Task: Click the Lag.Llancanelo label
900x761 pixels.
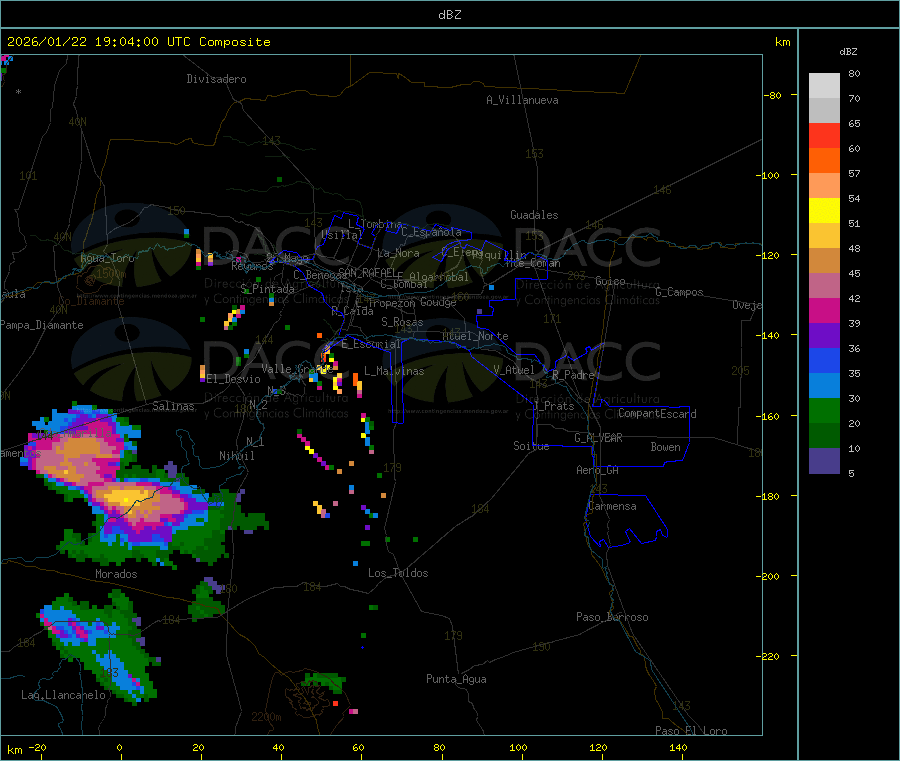Action: coord(64,695)
